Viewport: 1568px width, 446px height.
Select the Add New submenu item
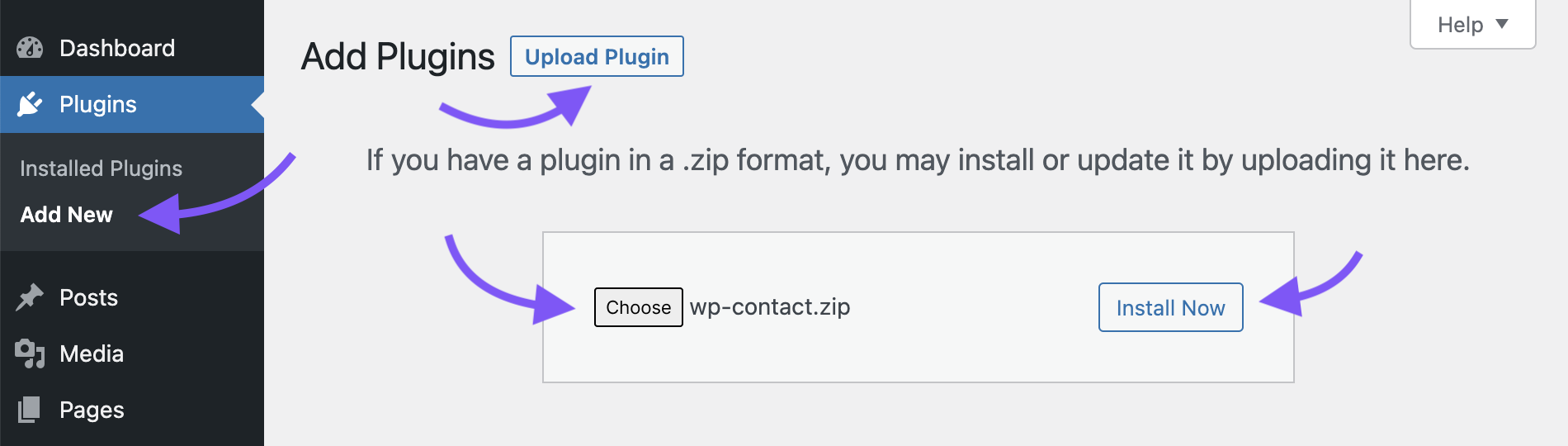click(66, 215)
